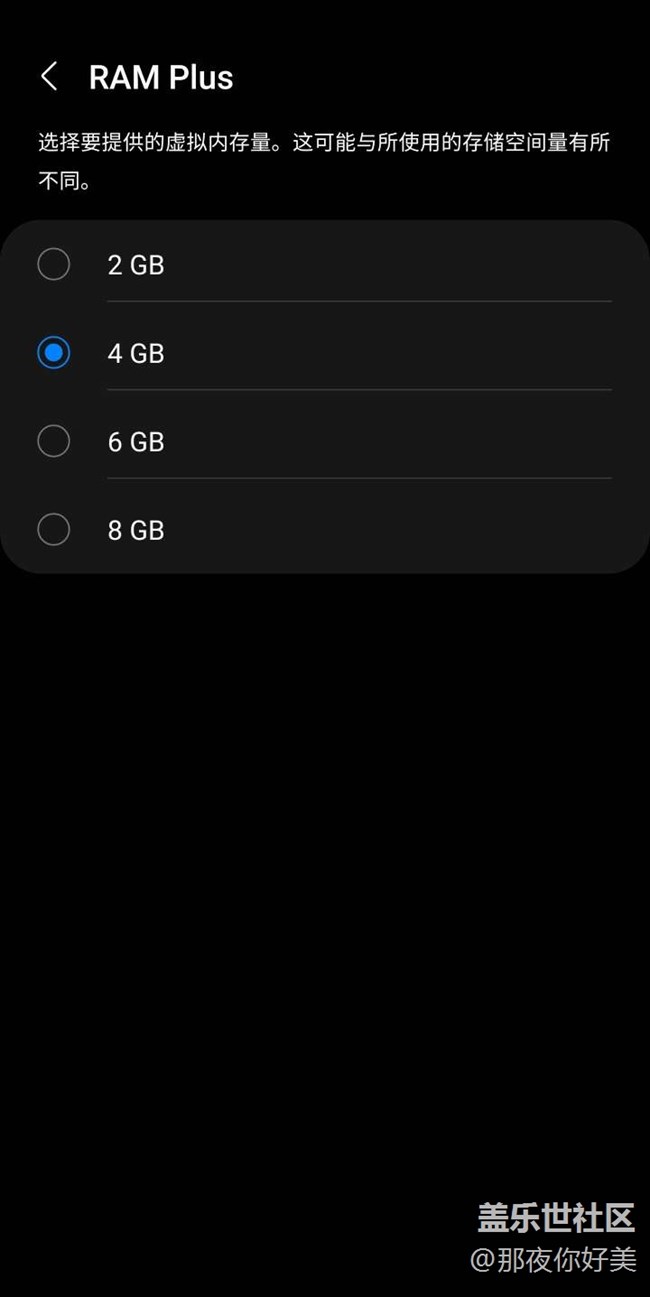650x1297 pixels.
Task: Click the "盖乐世社区" watermark
Action: pos(555,1217)
